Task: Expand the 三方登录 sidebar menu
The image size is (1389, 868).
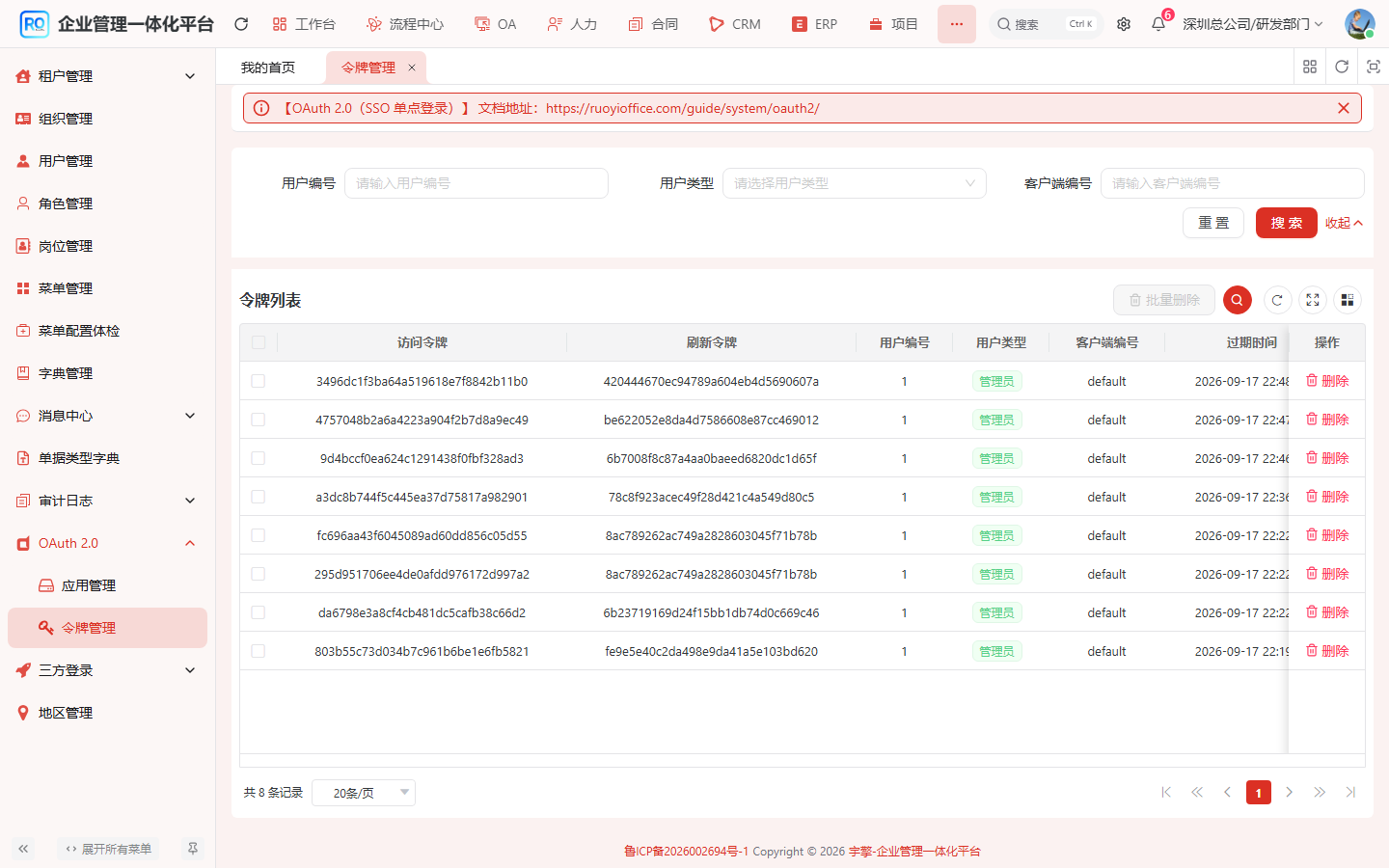Action: [x=107, y=670]
